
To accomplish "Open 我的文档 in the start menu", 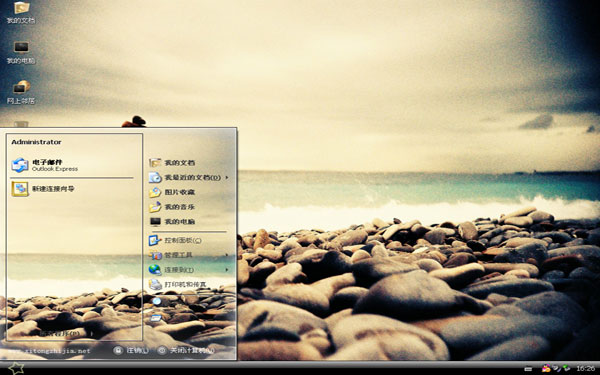I will pyautogui.click(x=172, y=163).
